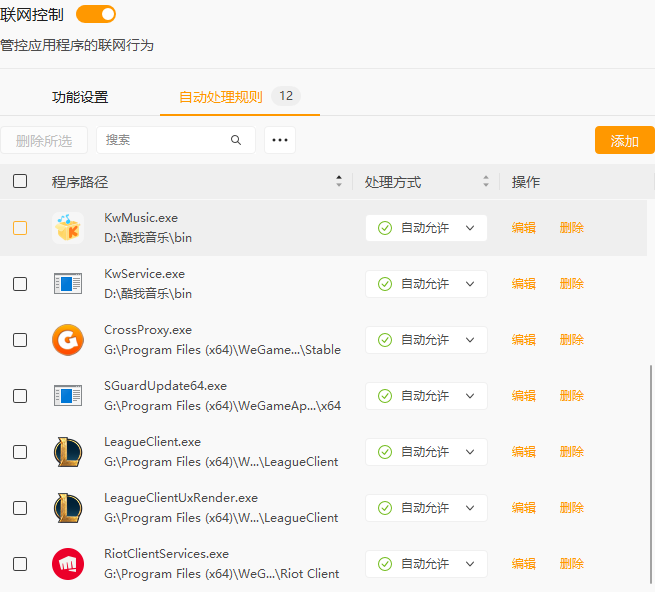Expand 自动允许 dropdown for LeagueClient.exe
The height and width of the screenshot is (592, 655).
pyautogui.click(x=426, y=452)
